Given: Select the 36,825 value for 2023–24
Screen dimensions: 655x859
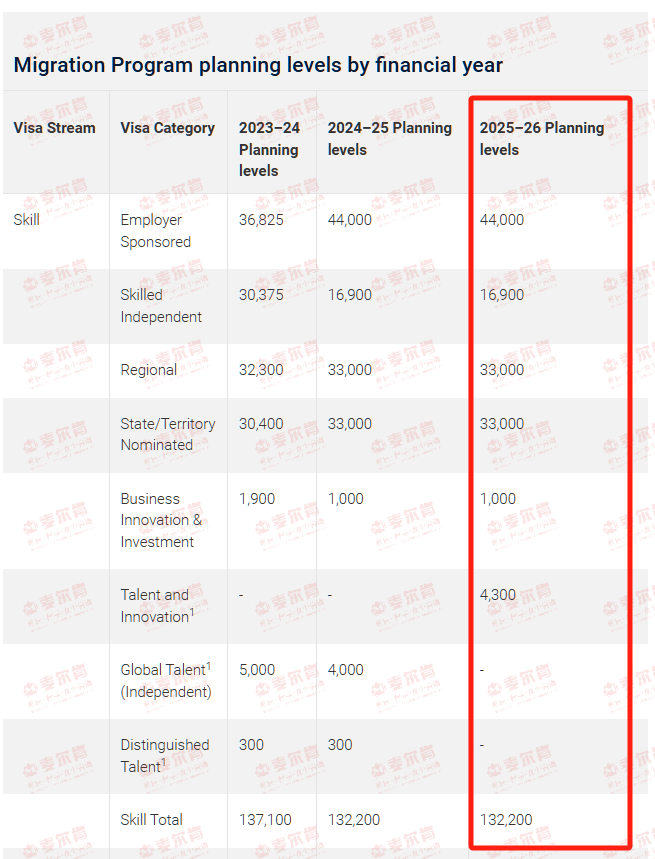Looking at the screenshot, I should pyautogui.click(x=261, y=220).
